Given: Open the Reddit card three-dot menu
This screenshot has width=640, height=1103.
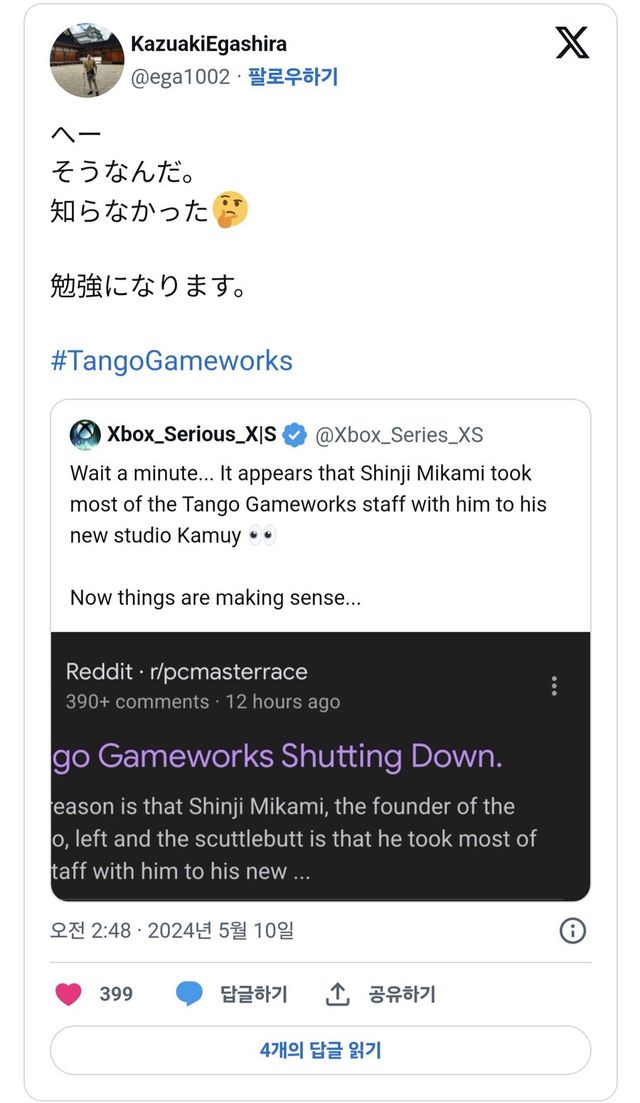Looking at the screenshot, I should 554,685.
